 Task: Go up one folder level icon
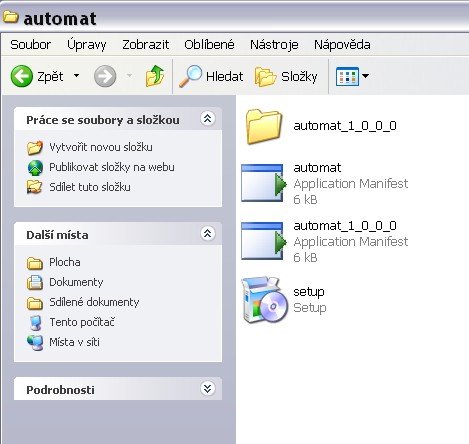[x=155, y=76]
